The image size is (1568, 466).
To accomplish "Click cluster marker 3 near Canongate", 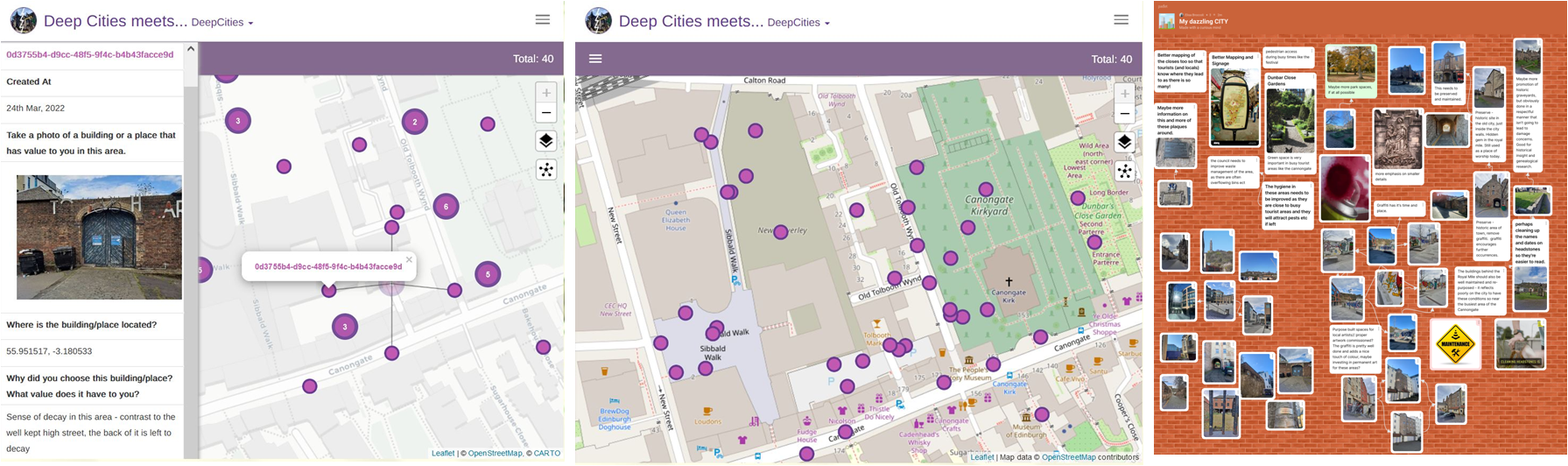I will 345,327.
